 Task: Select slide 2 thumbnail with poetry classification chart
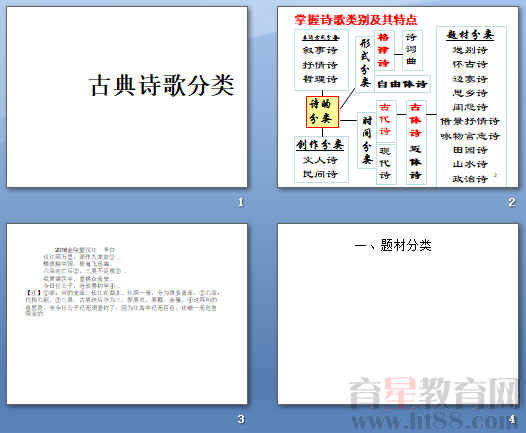tap(398, 97)
